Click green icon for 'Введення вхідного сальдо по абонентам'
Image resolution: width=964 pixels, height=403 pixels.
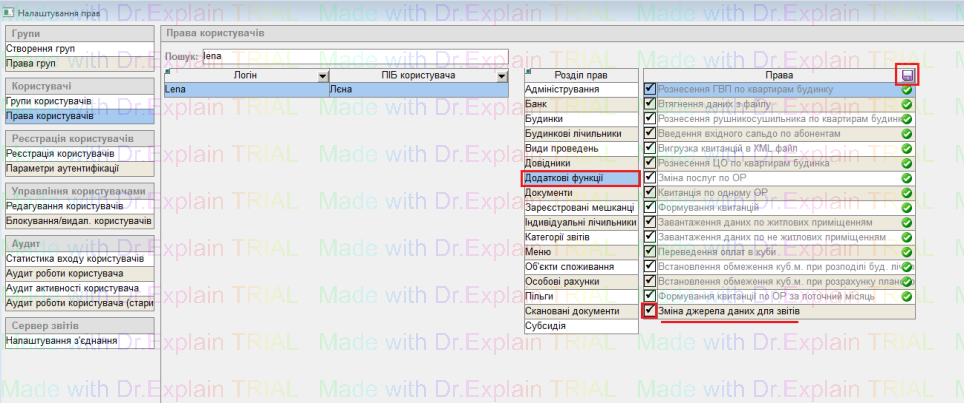click(x=907, y=134)
